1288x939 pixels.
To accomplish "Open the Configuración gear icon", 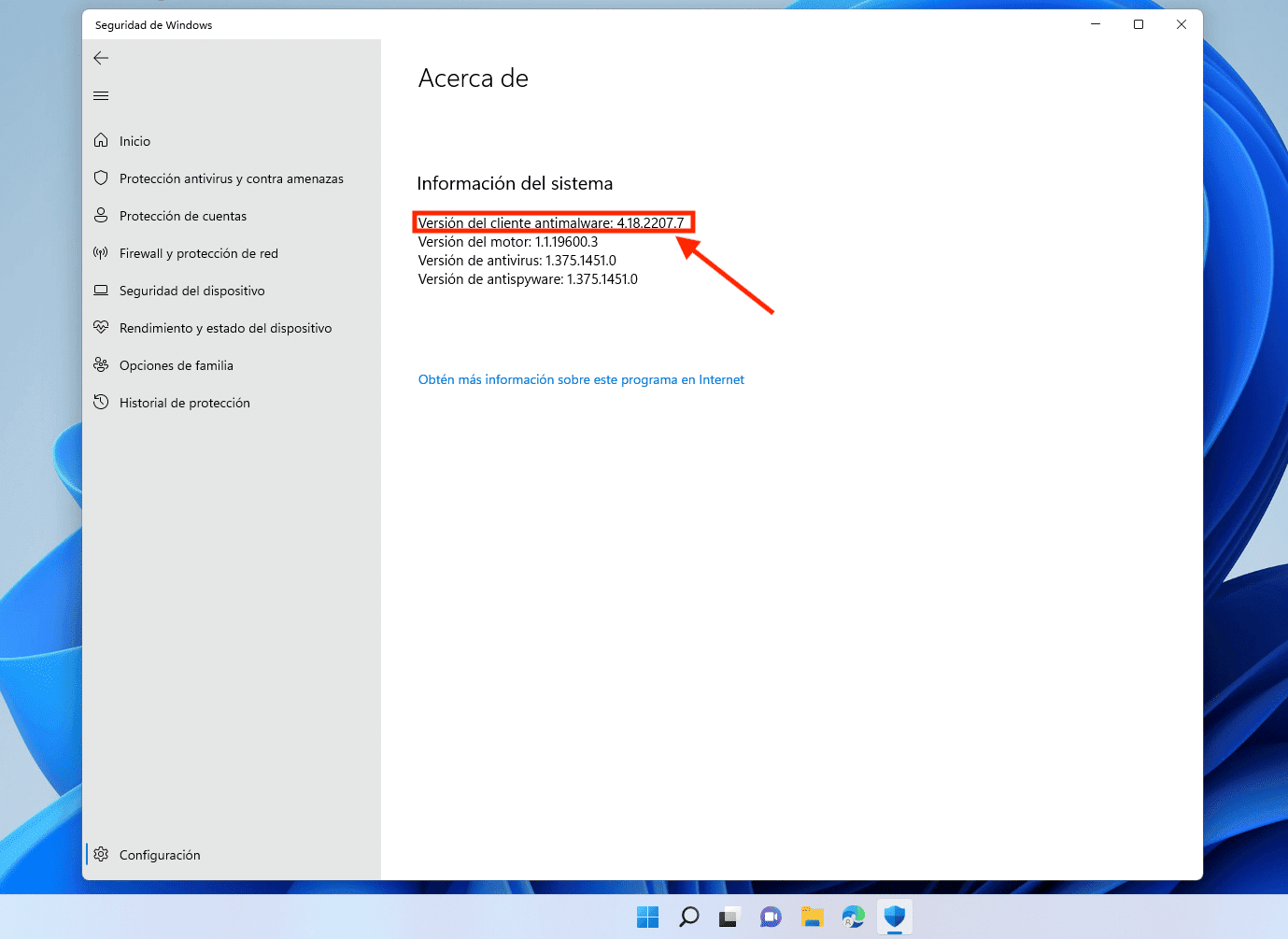I will click(101, 853).
